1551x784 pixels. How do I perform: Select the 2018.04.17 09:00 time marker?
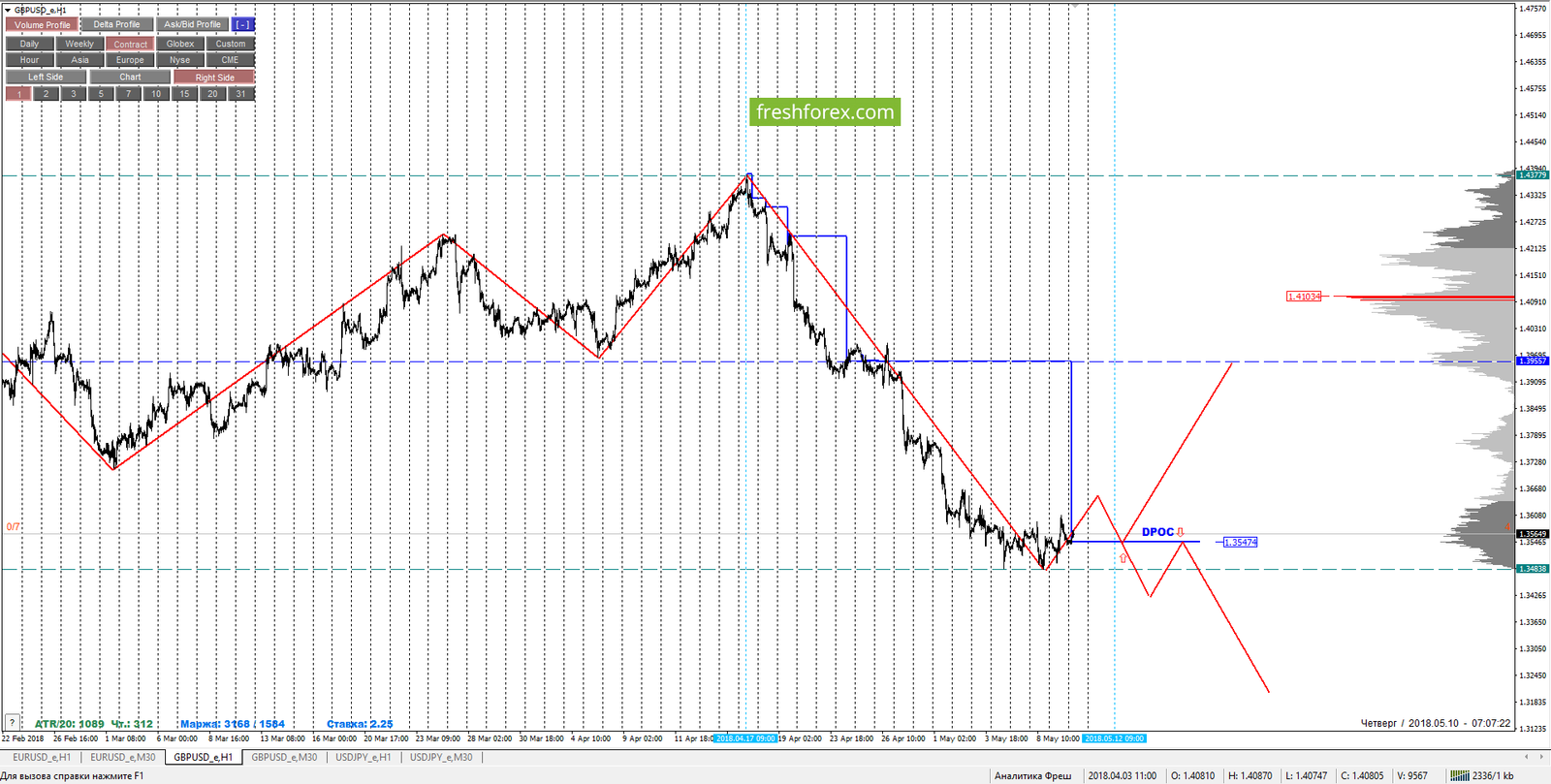point(745,738)
